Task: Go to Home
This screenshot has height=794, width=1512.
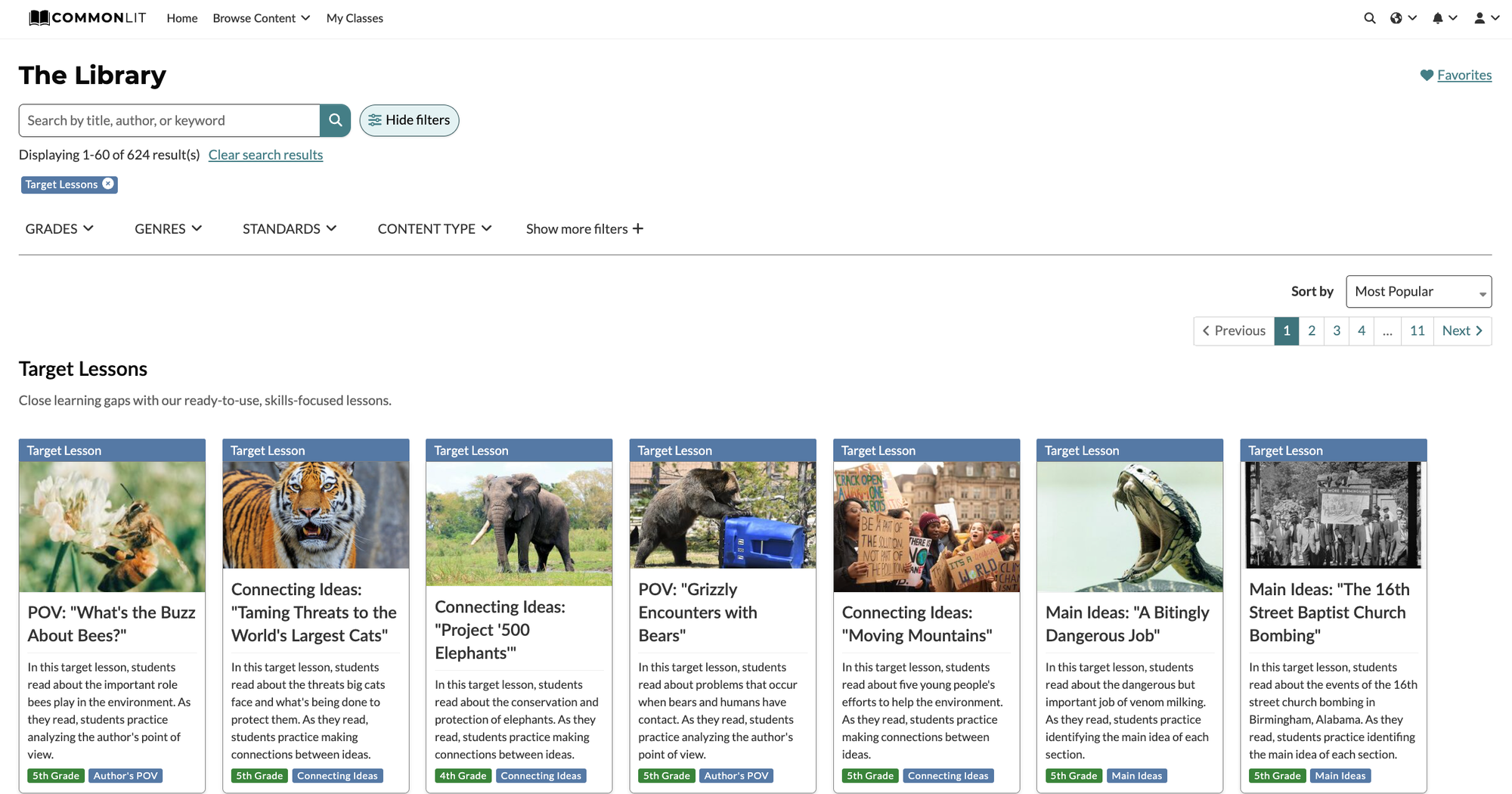Action: (182, 18)
